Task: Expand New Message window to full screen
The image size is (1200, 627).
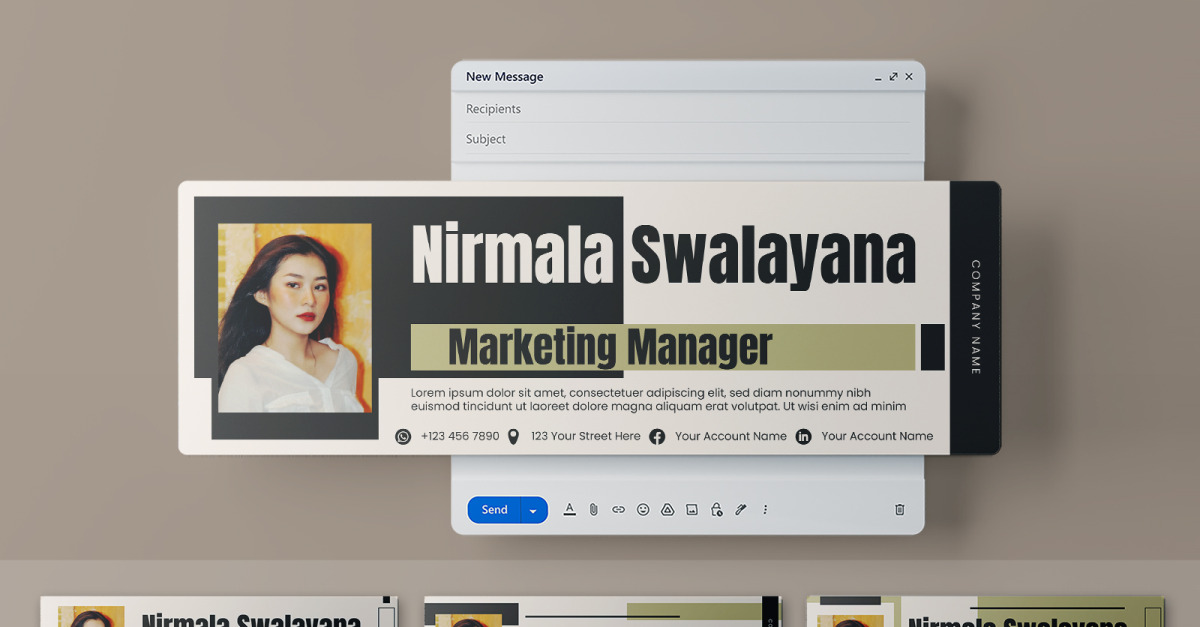Action: tap(893, 76)
